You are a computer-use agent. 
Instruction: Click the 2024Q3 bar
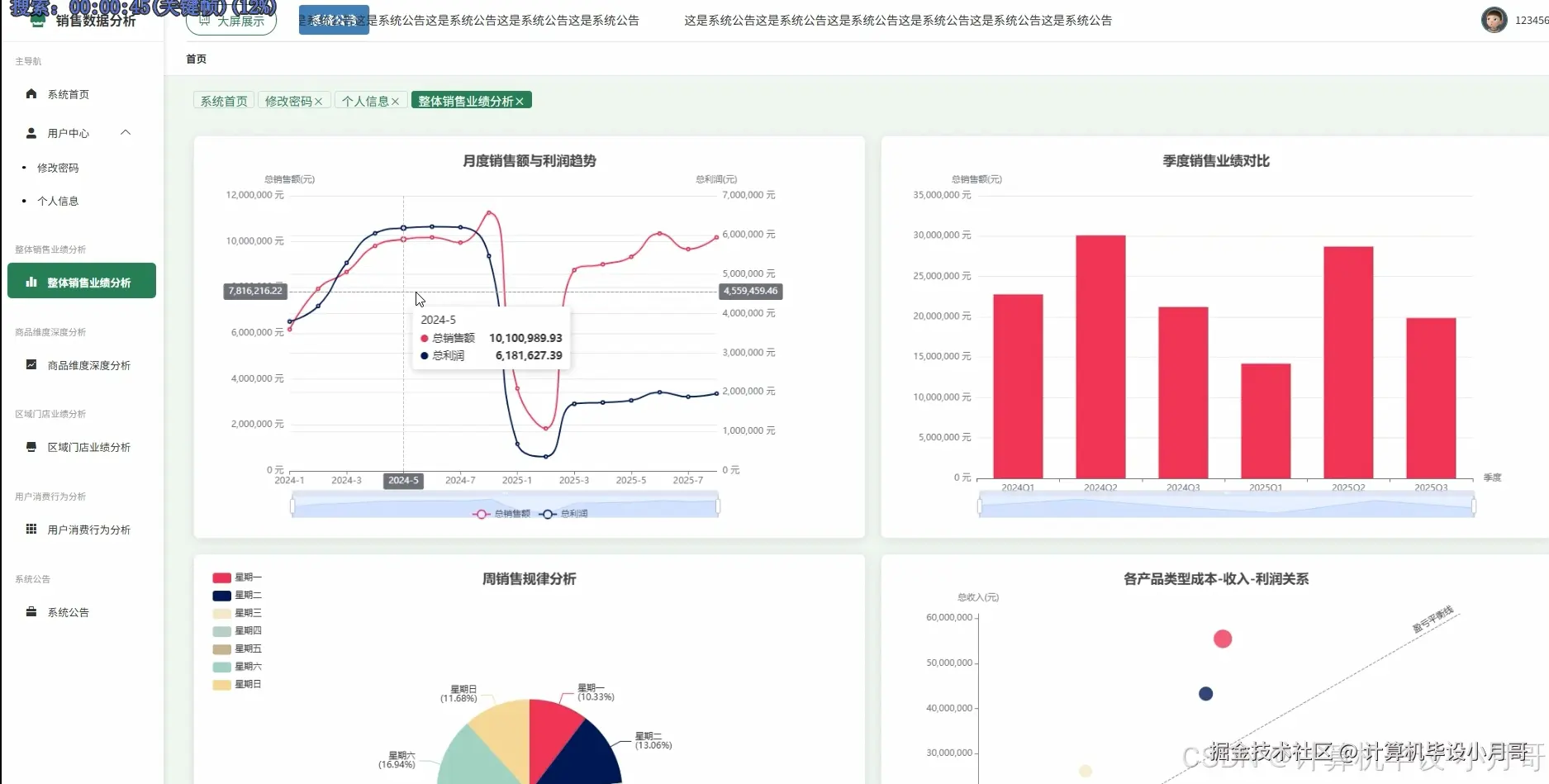1183,392
